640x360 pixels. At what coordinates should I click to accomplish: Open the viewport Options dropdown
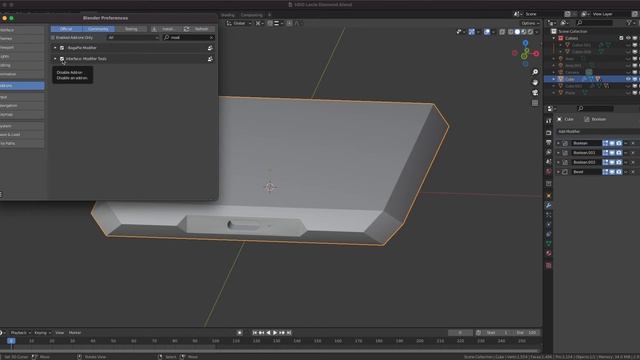point(530,23)
